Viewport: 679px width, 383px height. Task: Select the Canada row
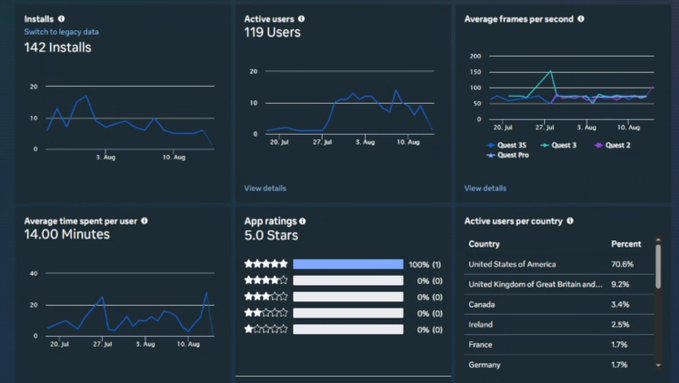559,304
